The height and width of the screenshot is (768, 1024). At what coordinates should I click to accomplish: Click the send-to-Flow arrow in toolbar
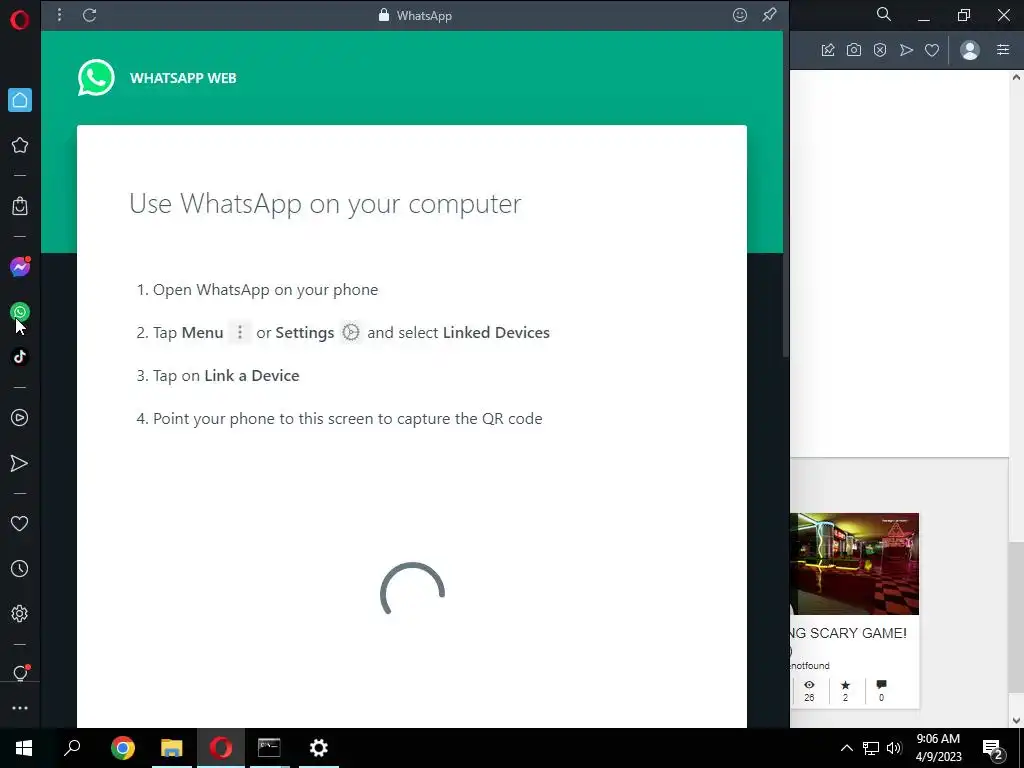(x=906, y=50)
